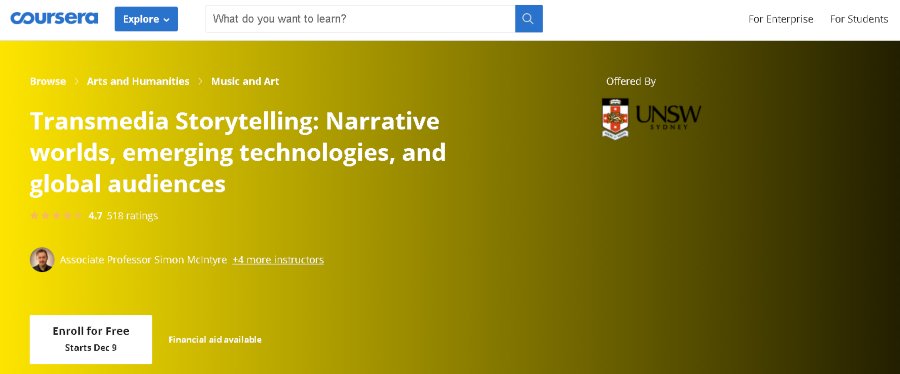Image resolution: width=900 pixels, height=374 pixels.
Task: Click the Offered By label
Action: tap(631, 81)
